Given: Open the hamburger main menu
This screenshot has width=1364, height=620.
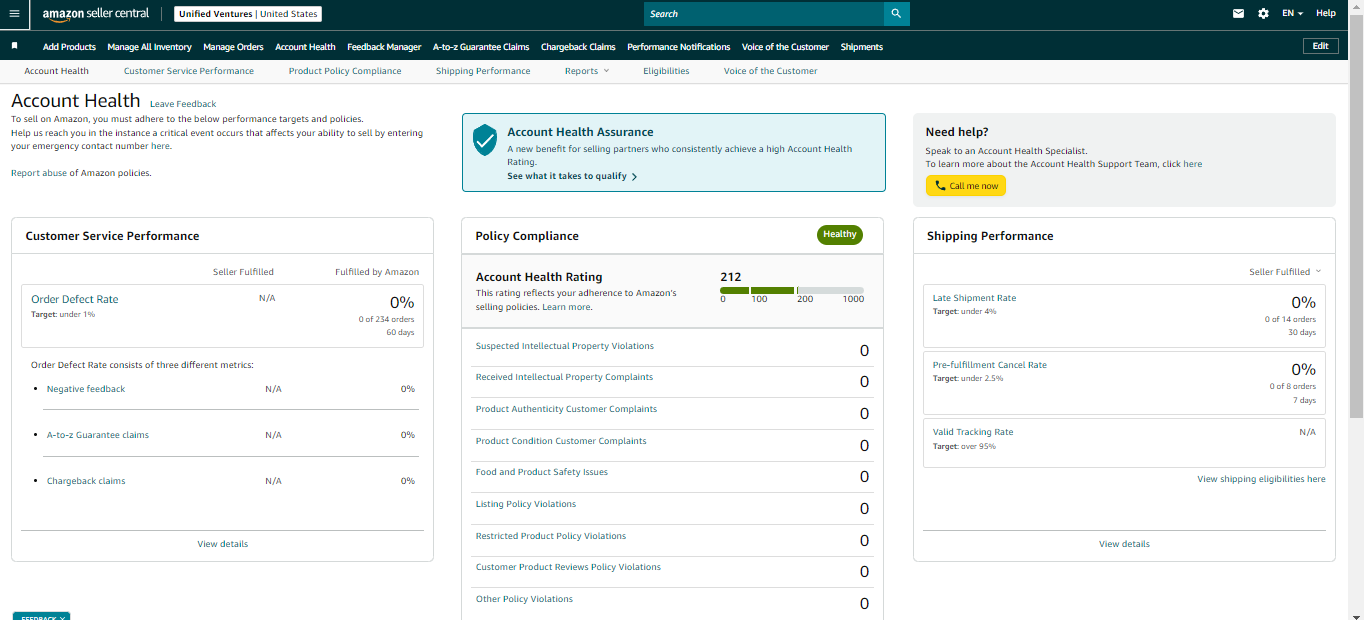Looking at the screenshot, I should pos(14,14).
